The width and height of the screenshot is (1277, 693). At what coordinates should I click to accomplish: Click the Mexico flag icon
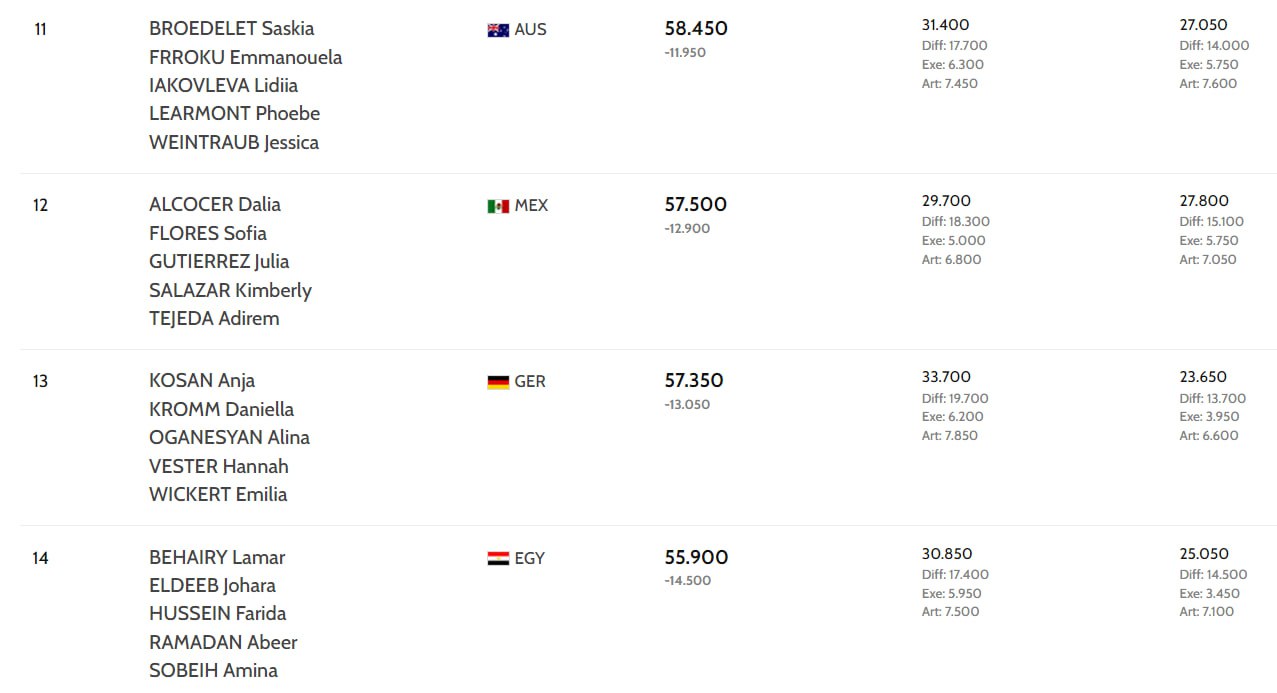click(x=498, y=206)
